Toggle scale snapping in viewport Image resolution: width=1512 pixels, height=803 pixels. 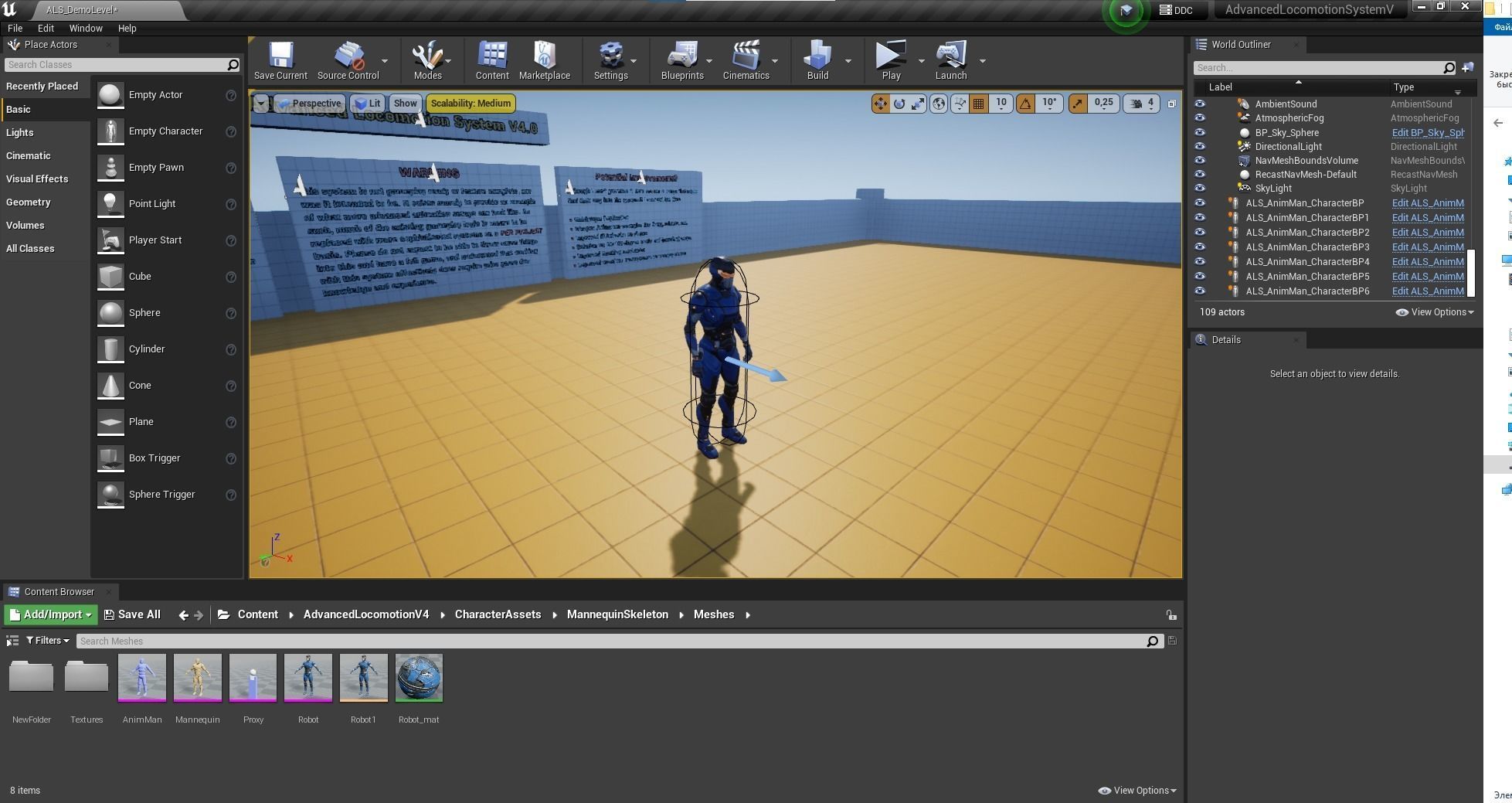click(x=1078, y=104)
